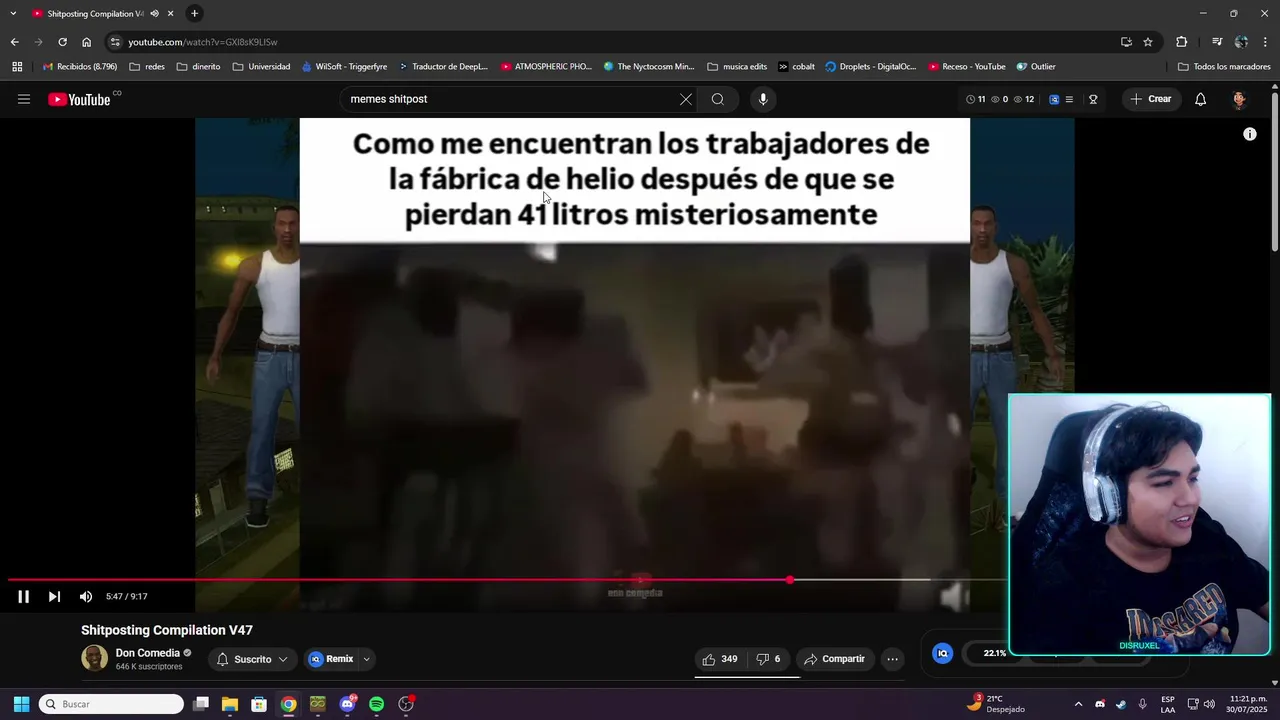Screen dimensions: 1280x720
Task: Open more actions three-dot button under video
Action: (892, 659)
